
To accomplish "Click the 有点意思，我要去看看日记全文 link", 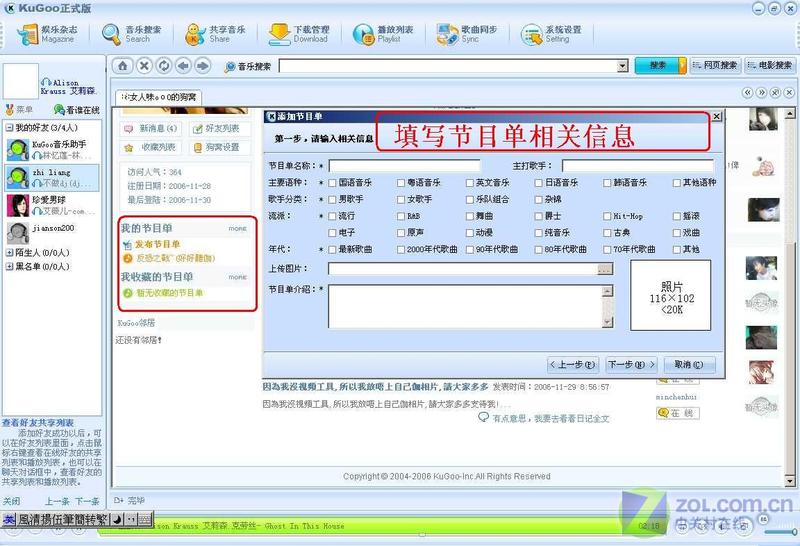I will coord(551,418).
